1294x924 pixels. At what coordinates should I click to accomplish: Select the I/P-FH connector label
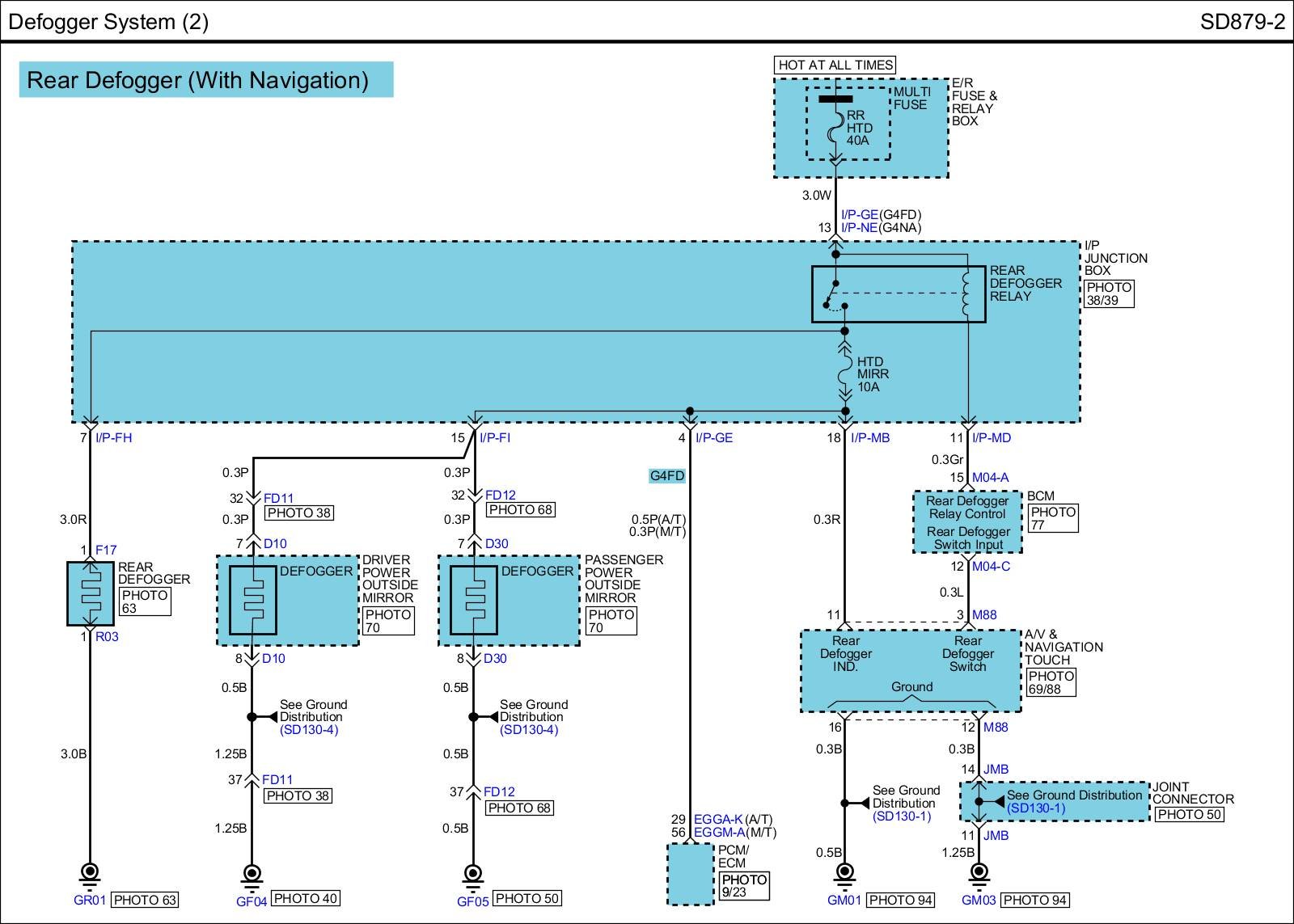[113, 438]
